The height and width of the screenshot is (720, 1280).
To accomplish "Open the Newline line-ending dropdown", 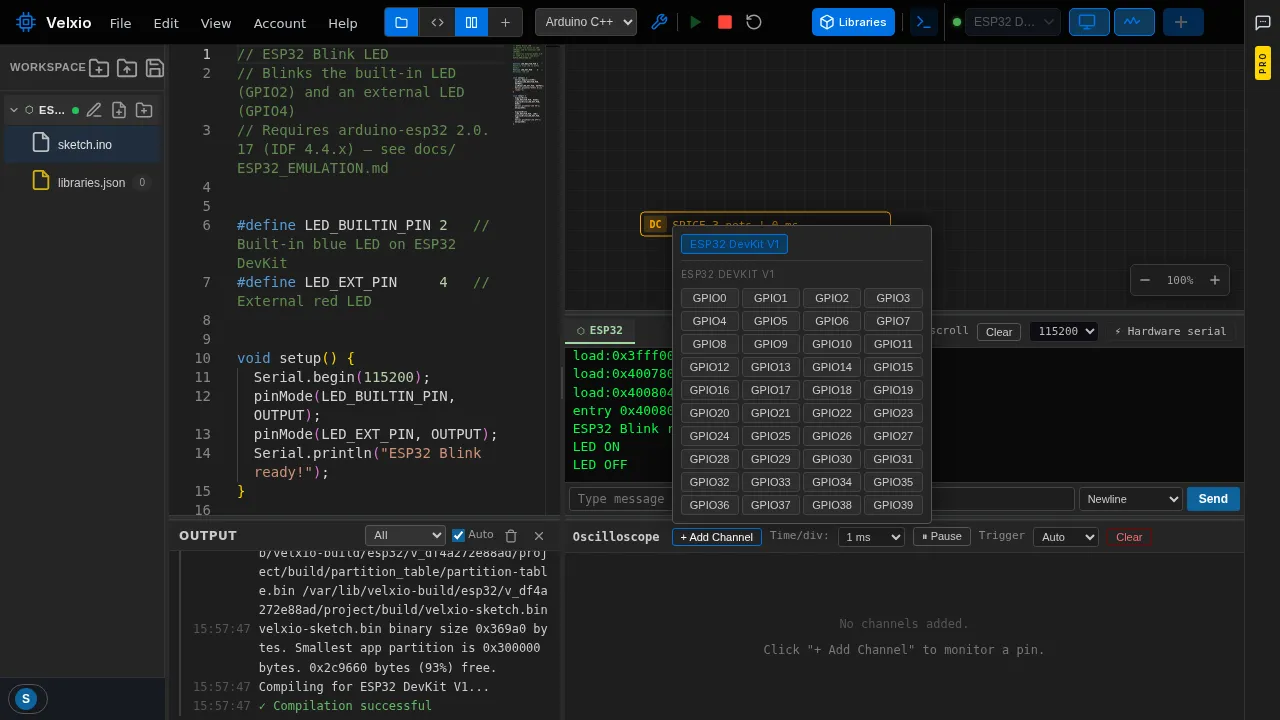I will pyautogui.click(x=1131, y=499).
